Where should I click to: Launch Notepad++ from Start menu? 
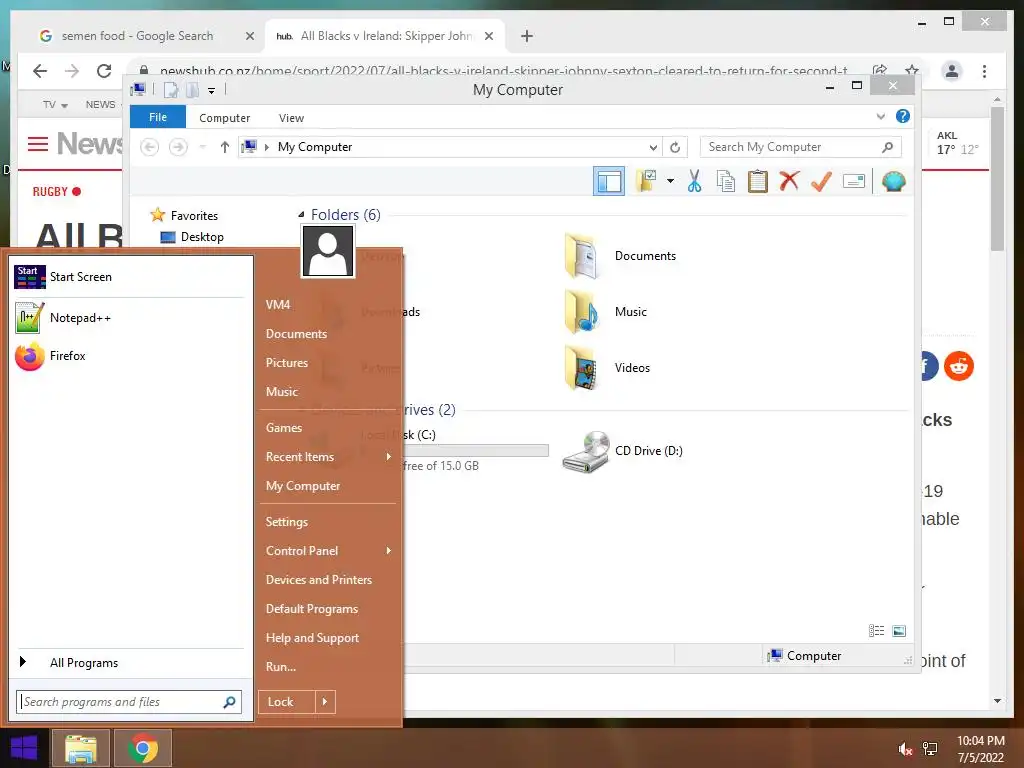pos(129,318)
